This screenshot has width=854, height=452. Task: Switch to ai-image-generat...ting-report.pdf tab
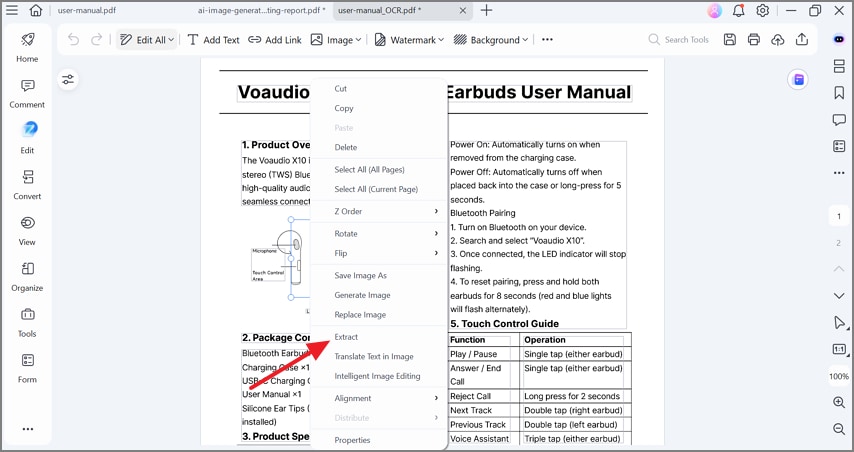click(x=262, y=10)
